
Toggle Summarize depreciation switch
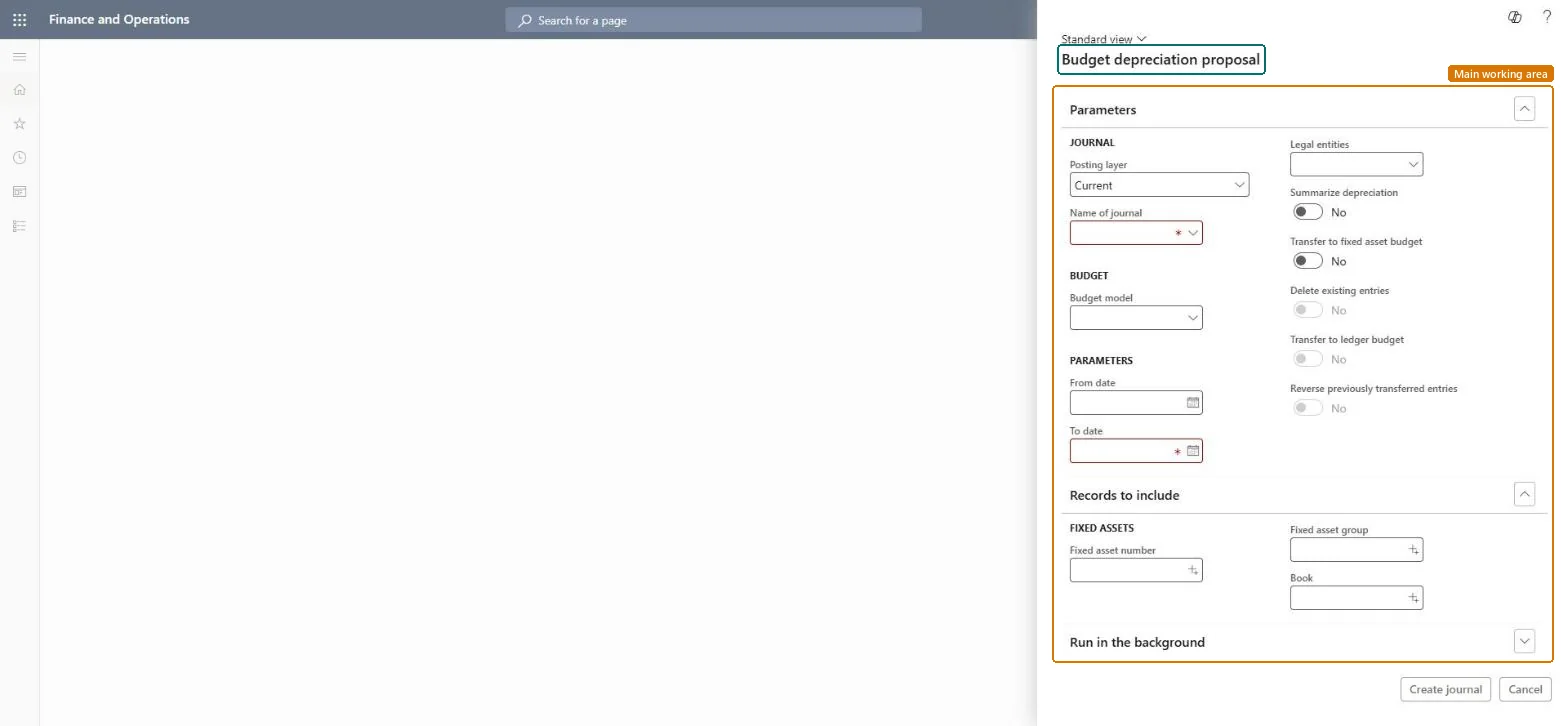click(x=1308, y=212)
